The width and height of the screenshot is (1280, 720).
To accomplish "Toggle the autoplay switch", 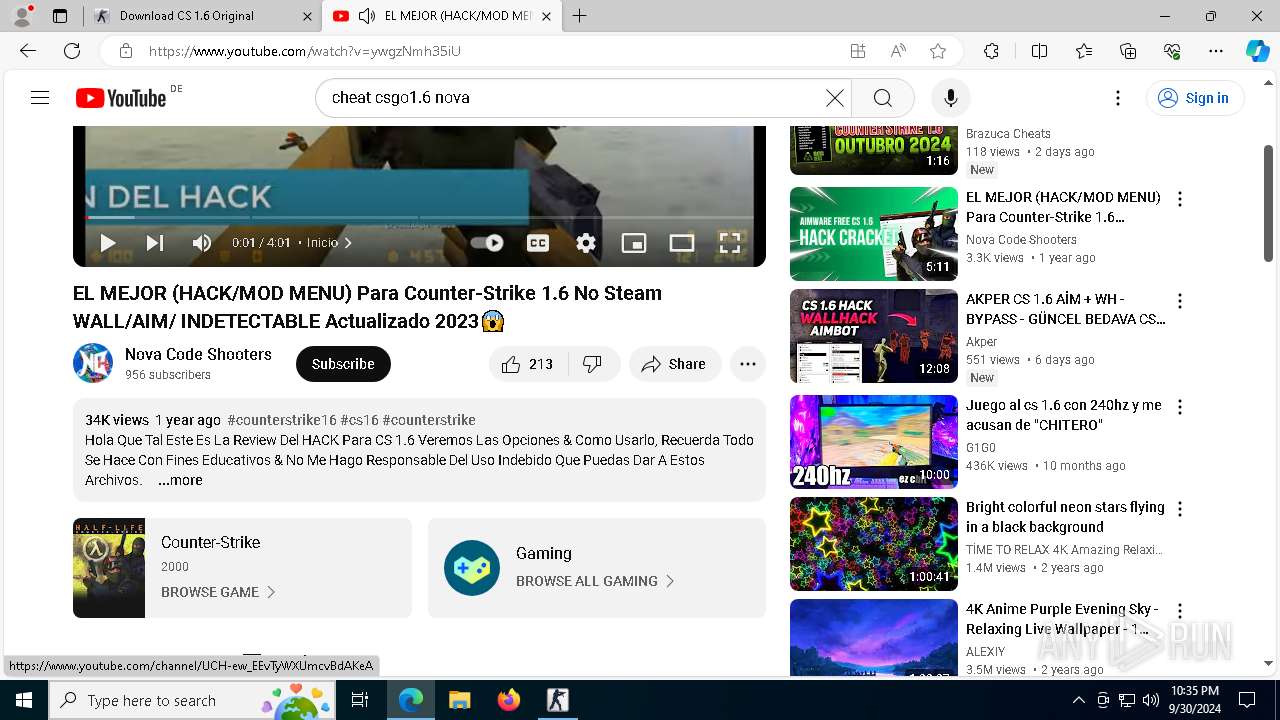I will pyautogui.click(x=487, y=242).
